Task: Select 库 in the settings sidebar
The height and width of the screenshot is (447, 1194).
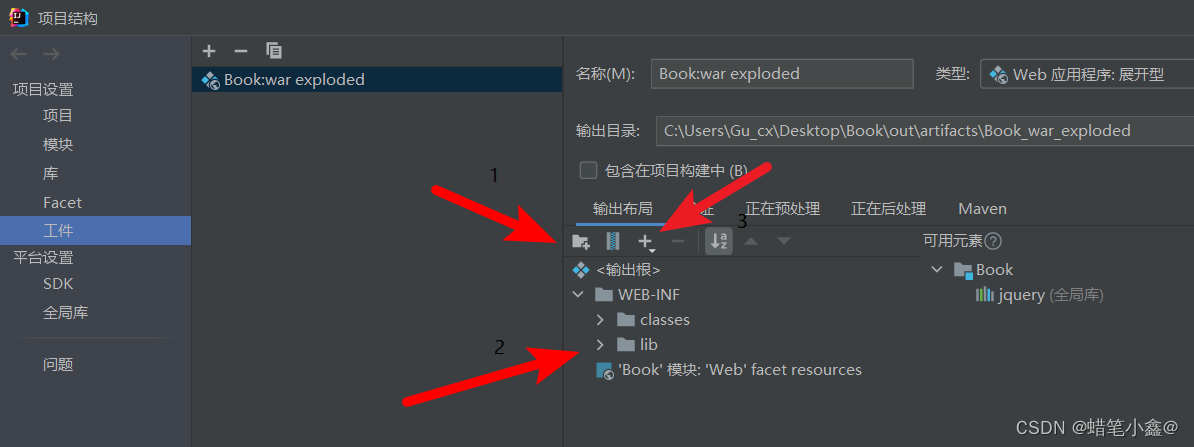Action: point(50,174)
